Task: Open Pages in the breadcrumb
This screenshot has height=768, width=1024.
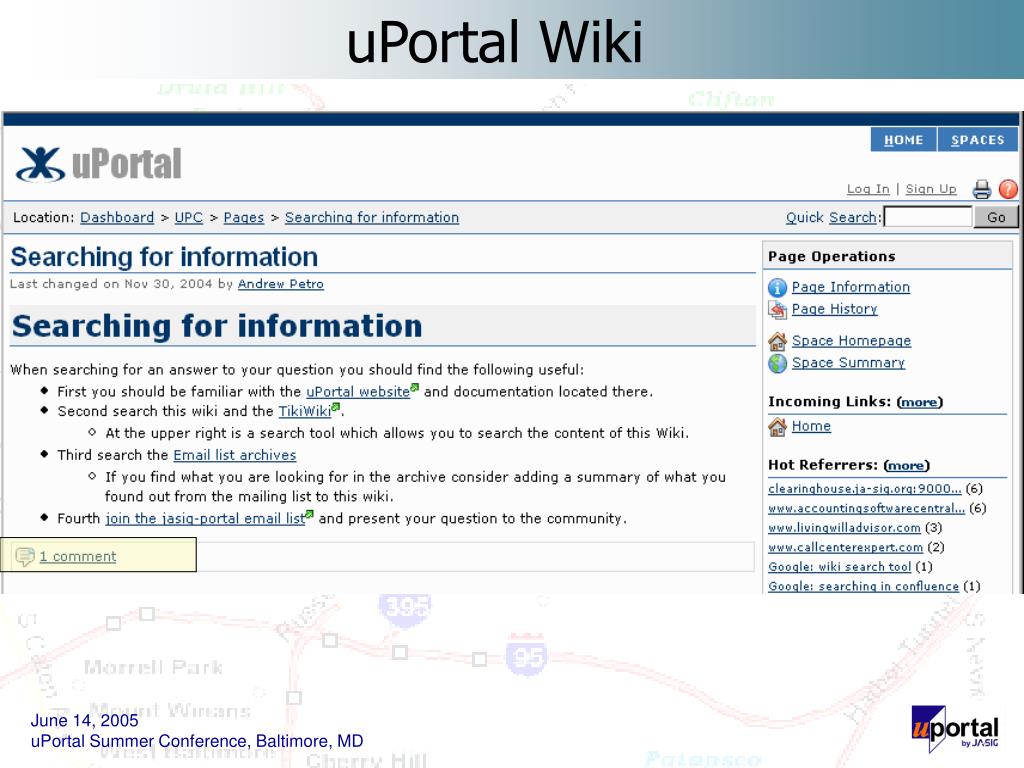Action: (244, 217)
